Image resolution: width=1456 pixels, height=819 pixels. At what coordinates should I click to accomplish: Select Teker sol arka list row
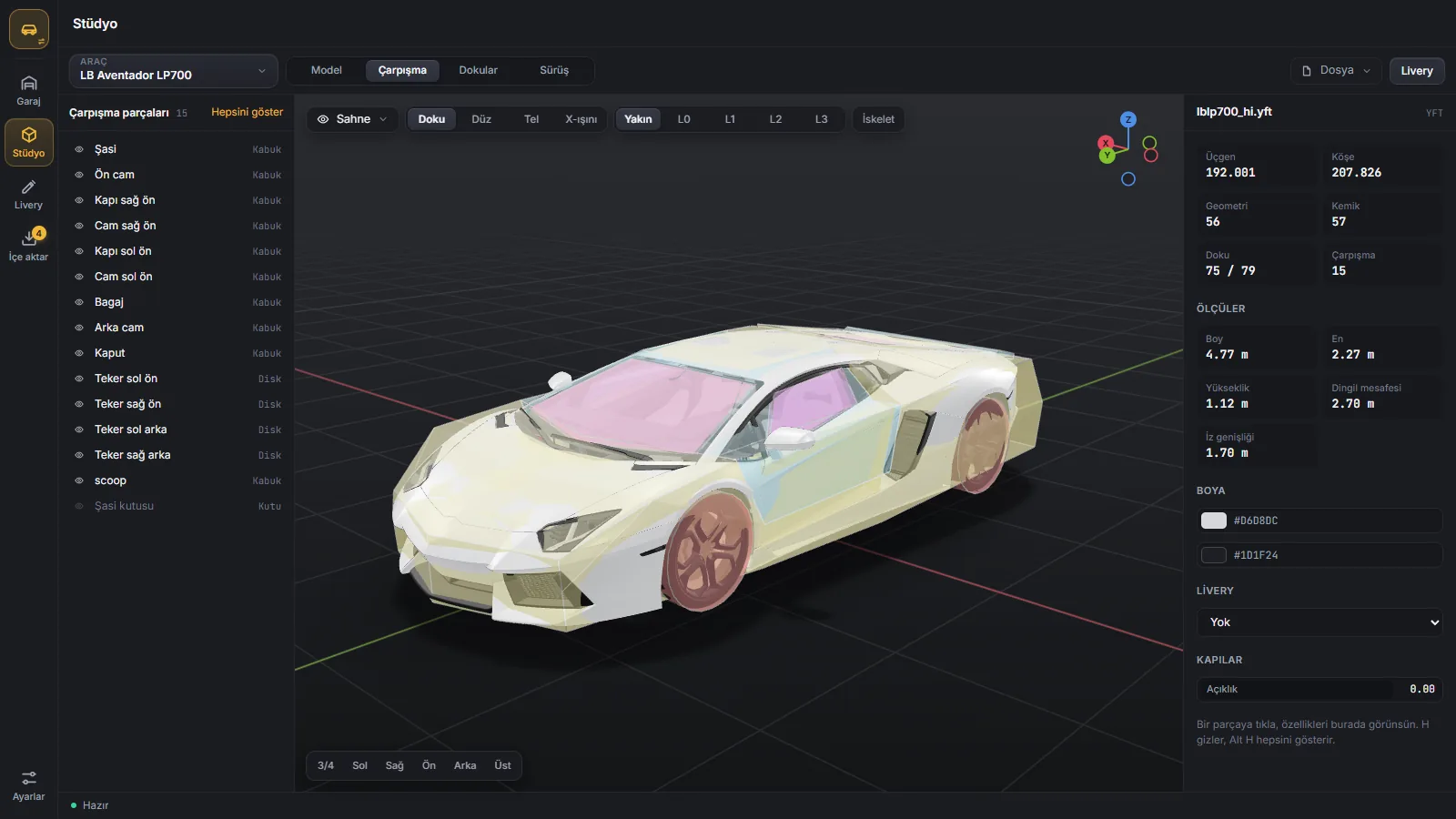177,430
